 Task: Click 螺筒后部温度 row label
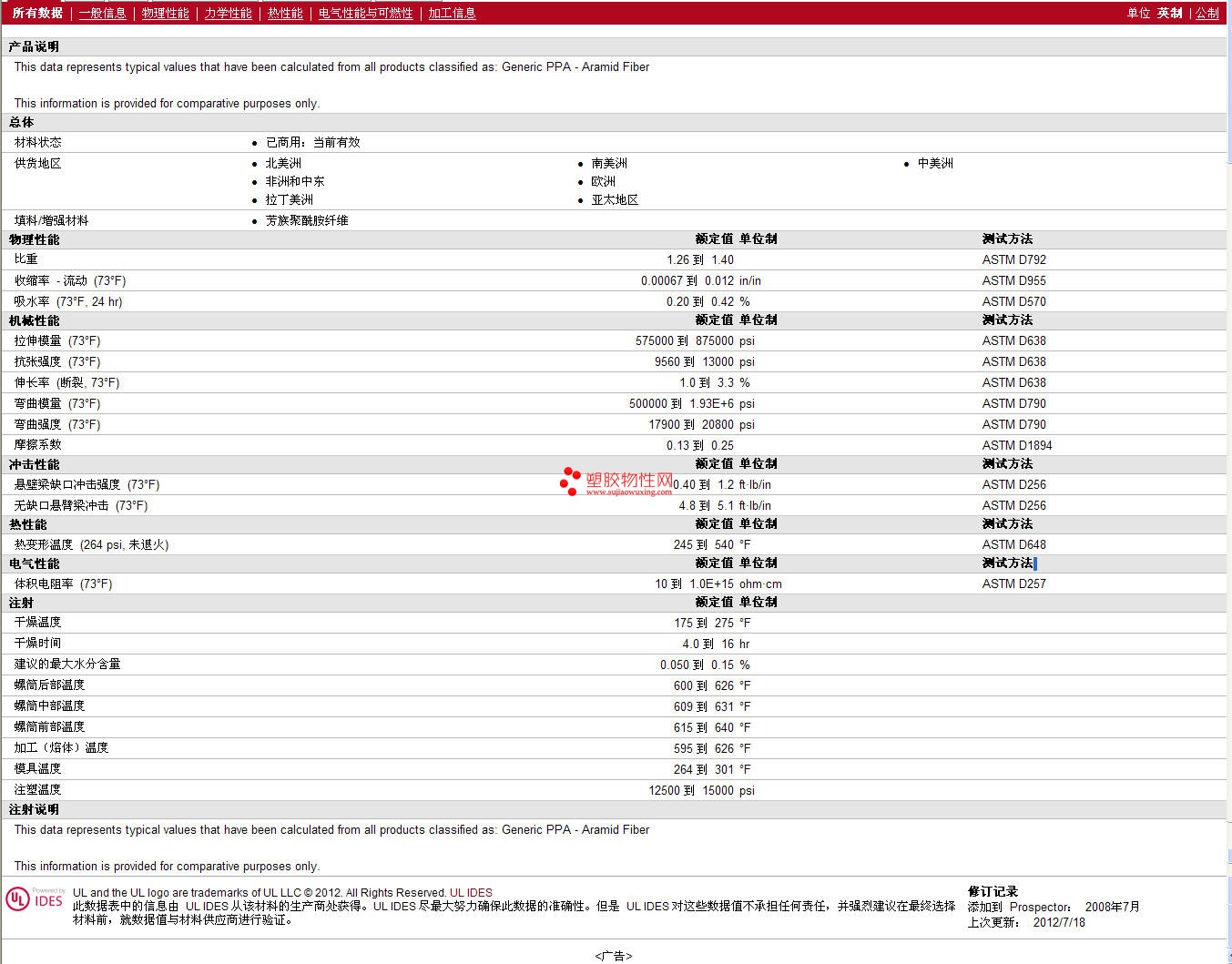tap(49, 685)
